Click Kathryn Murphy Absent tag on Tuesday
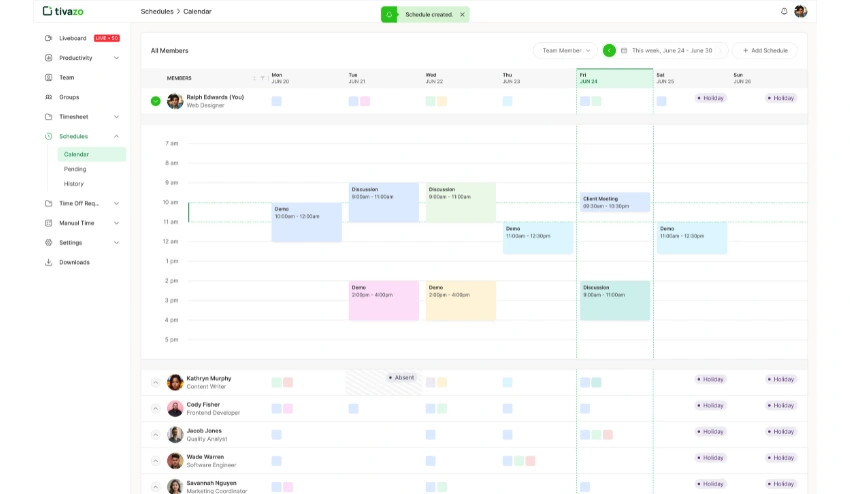 pyautogui.click(x=402, y=377)
